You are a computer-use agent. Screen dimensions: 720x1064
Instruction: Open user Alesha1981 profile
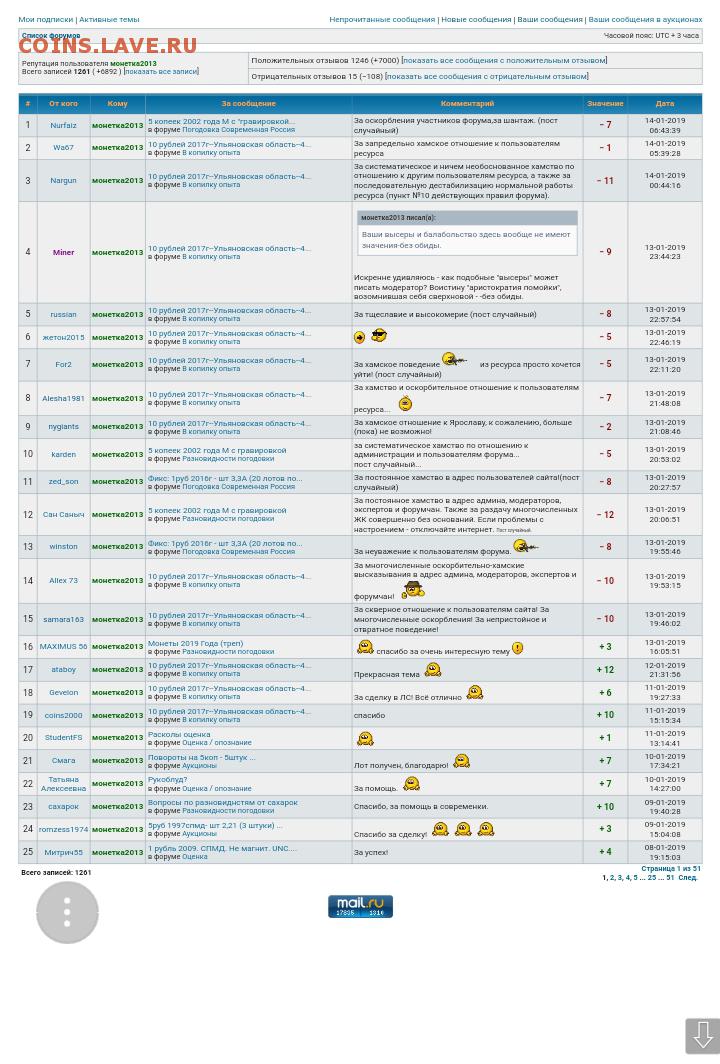click(x=63, y=398)
